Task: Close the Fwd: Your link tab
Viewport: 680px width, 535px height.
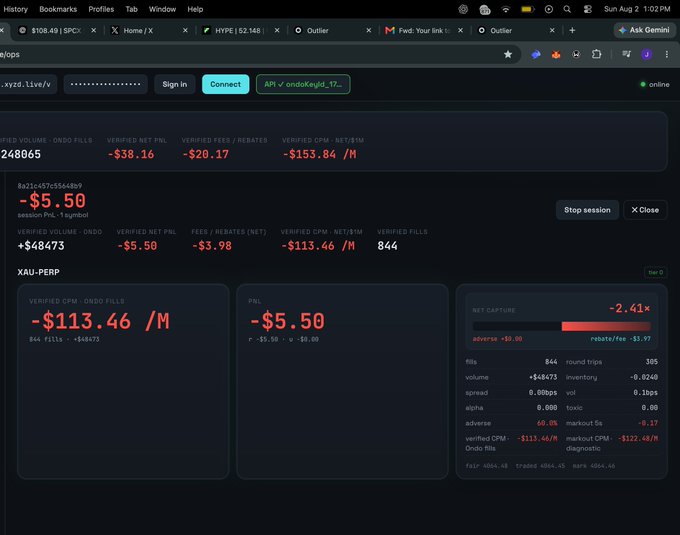Action: pyautogui.click(x=461, y=30)
